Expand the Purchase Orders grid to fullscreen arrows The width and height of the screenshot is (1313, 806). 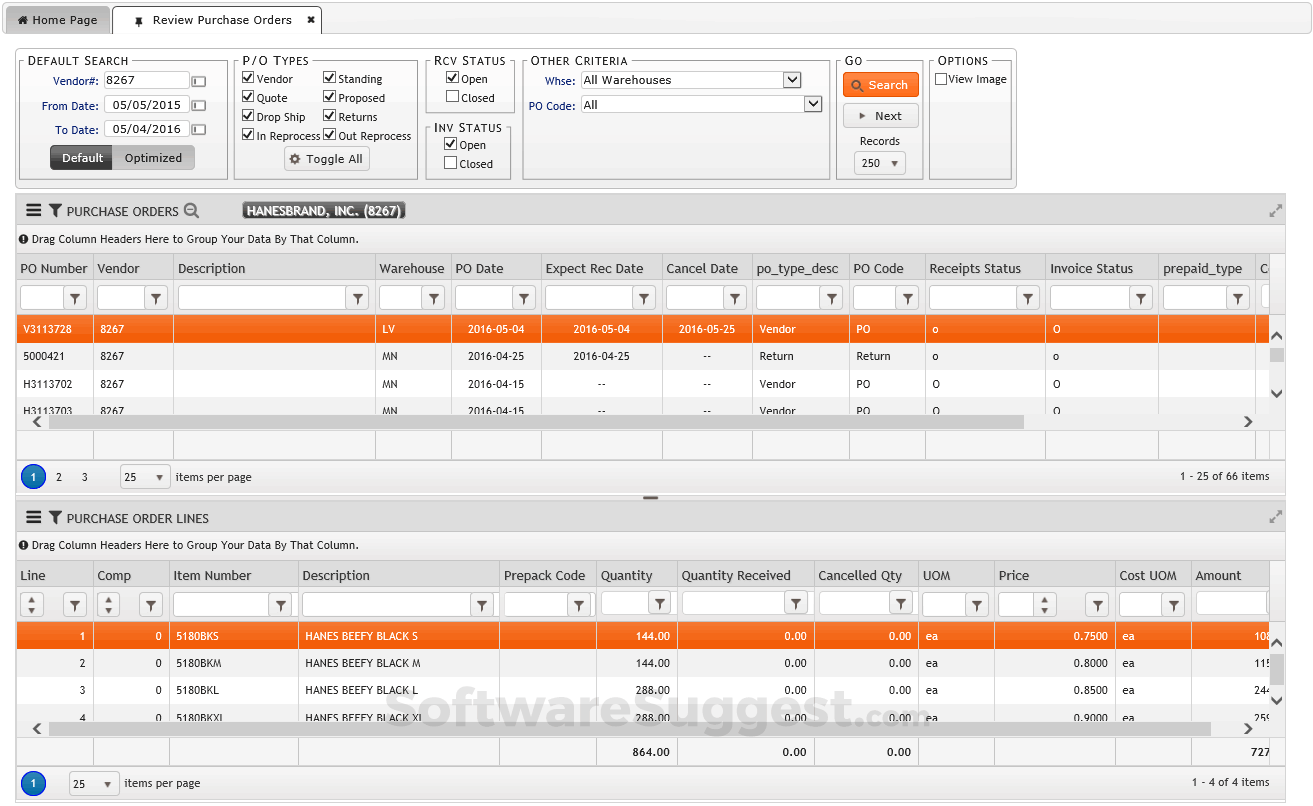pos(1275,210)
